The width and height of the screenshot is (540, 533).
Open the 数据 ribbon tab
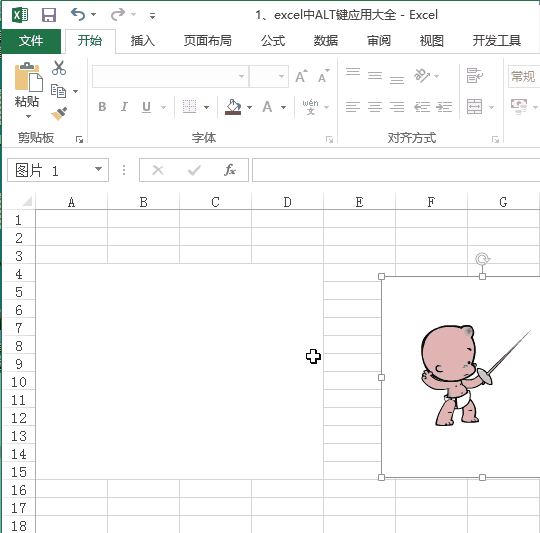point(325,41)
